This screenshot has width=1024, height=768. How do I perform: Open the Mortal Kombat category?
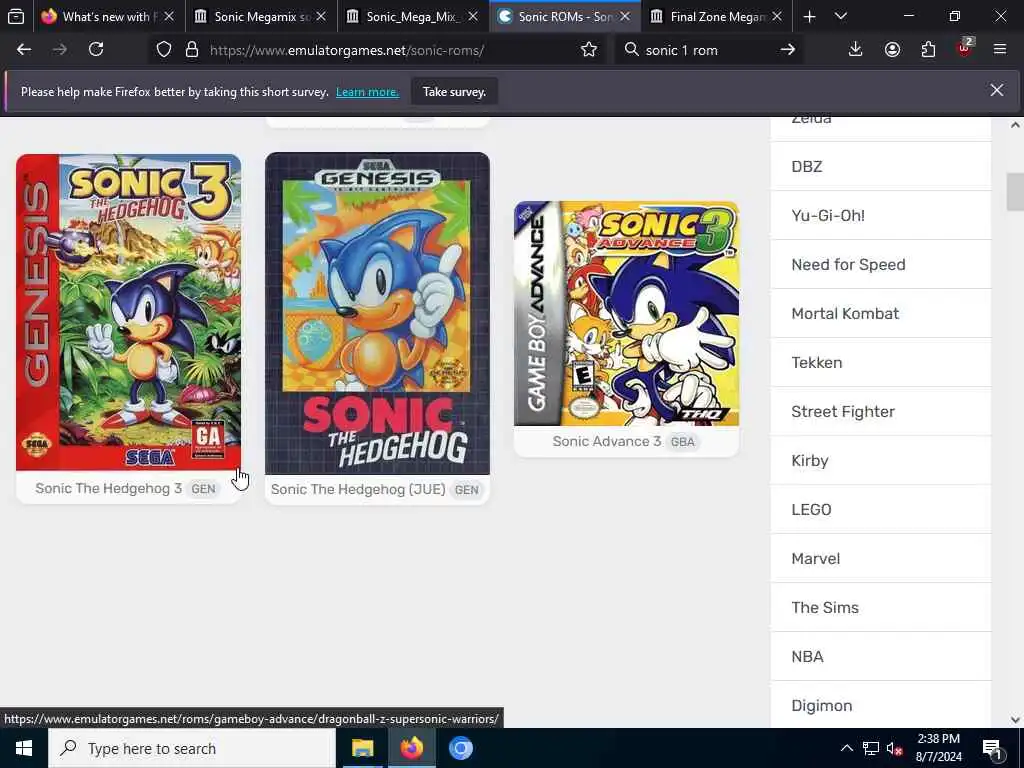point(881,313)
